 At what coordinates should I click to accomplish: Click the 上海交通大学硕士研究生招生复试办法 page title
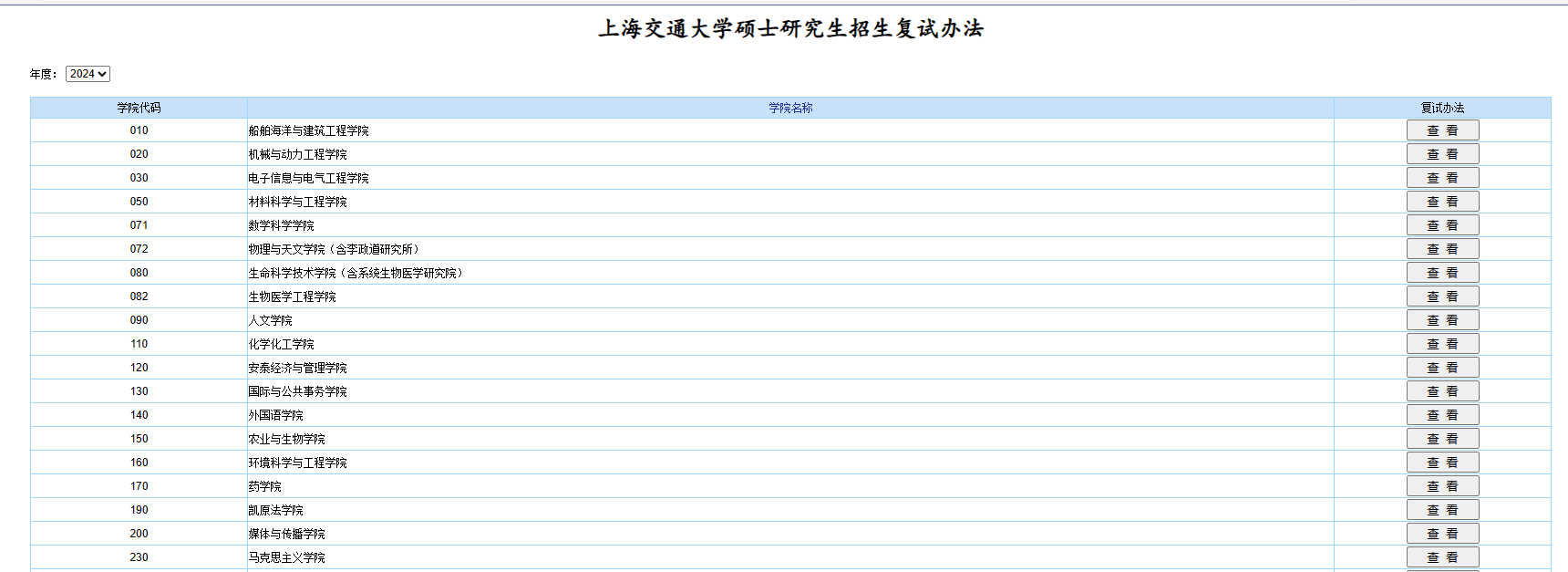click(x=790, y=28)
